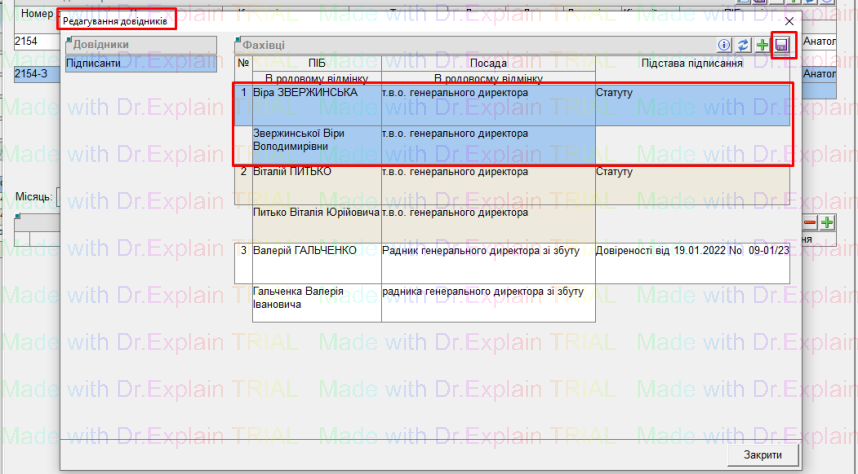Screen dimensions: 858x474
Task: Click the save (floppy disk) icon
Action: click(782, 46)
